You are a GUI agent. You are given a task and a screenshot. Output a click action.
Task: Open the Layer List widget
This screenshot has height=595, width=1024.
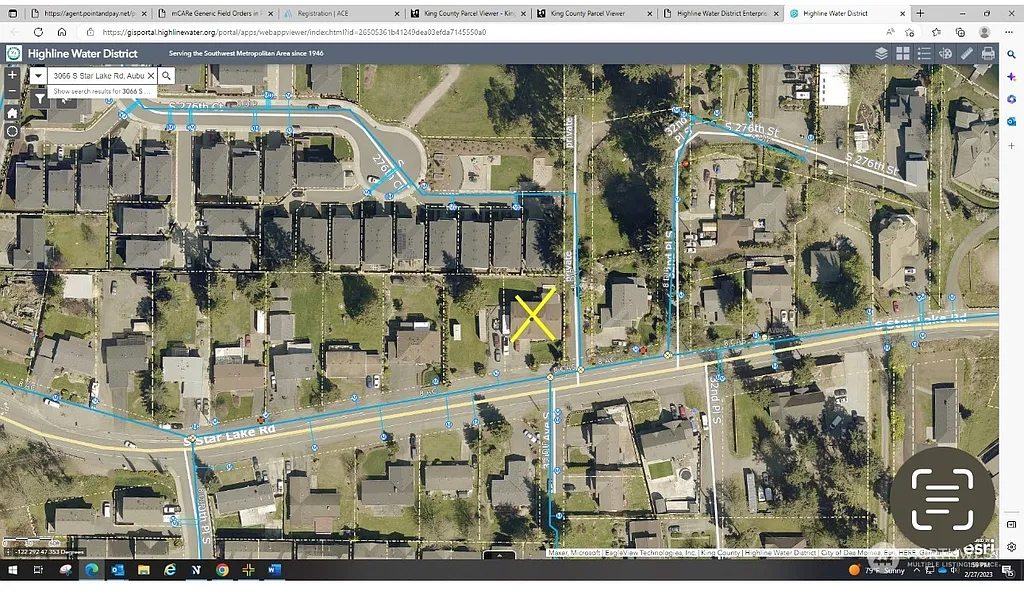click(x=881, y=54)
